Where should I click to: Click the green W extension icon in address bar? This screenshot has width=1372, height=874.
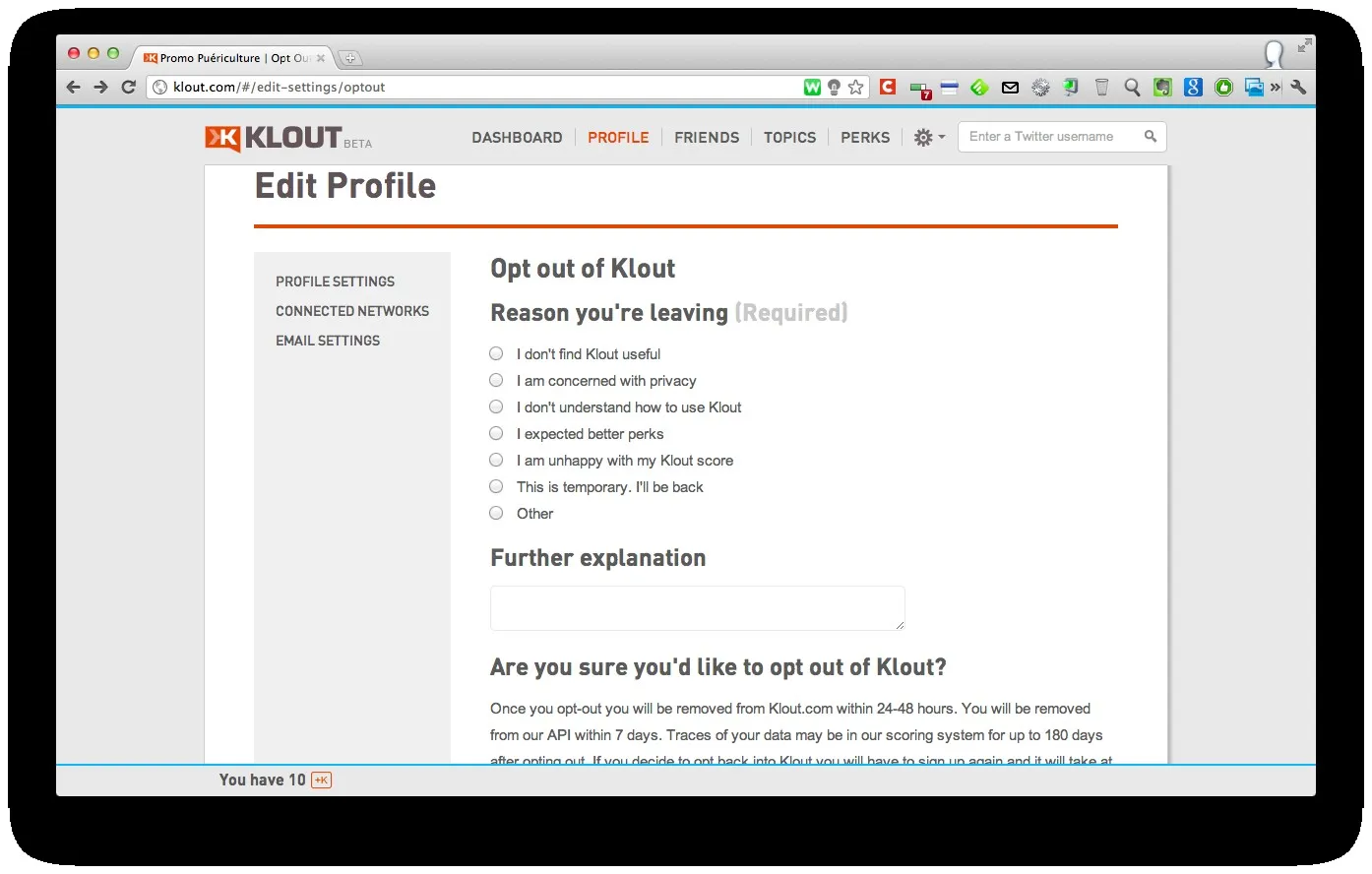click(812, 87)
